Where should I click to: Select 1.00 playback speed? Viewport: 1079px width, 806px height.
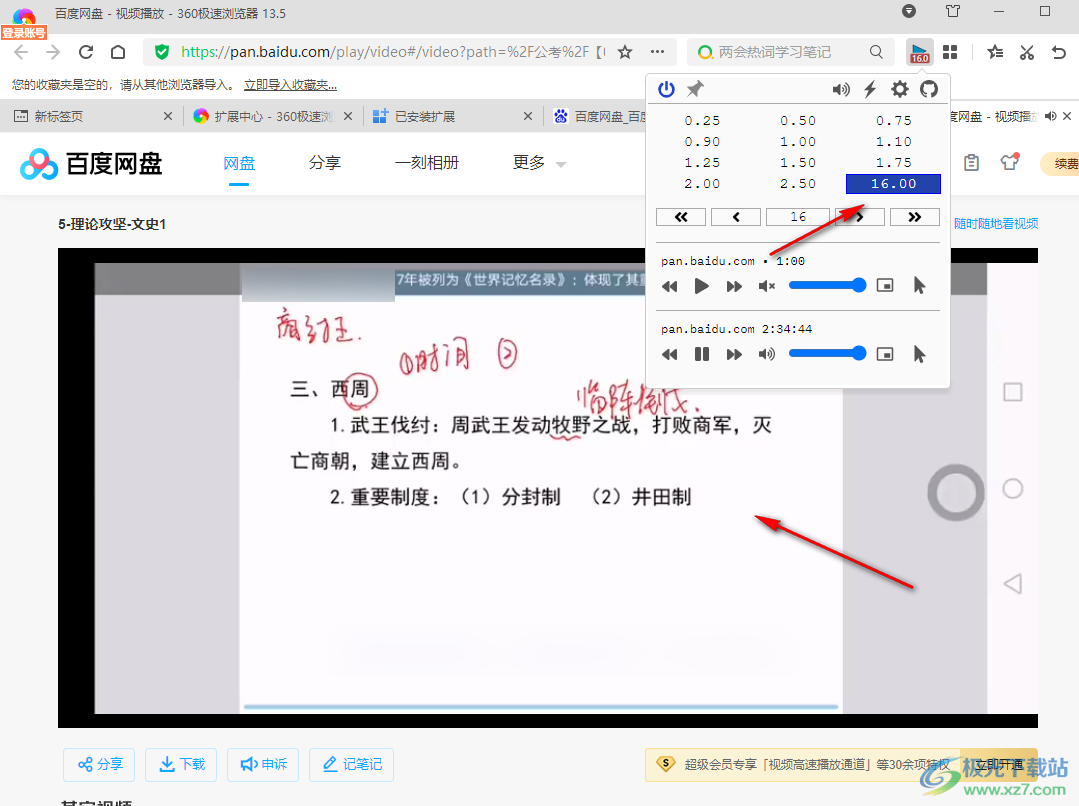798,142
